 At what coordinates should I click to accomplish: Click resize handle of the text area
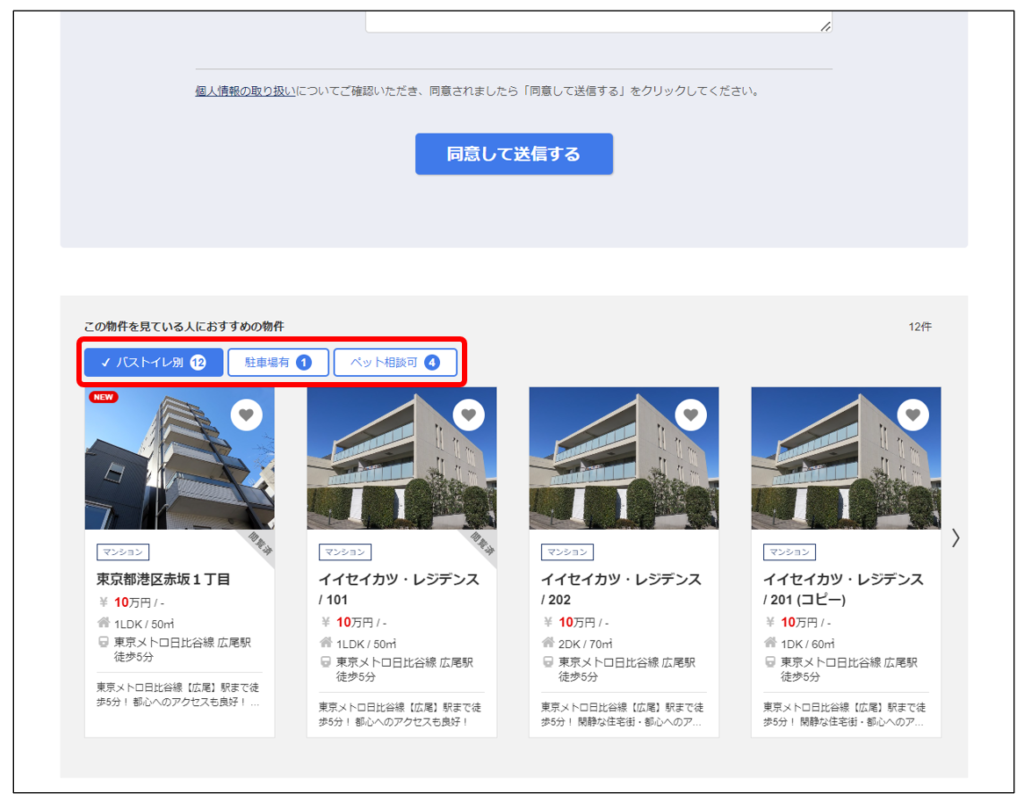(x=825, y=26)
